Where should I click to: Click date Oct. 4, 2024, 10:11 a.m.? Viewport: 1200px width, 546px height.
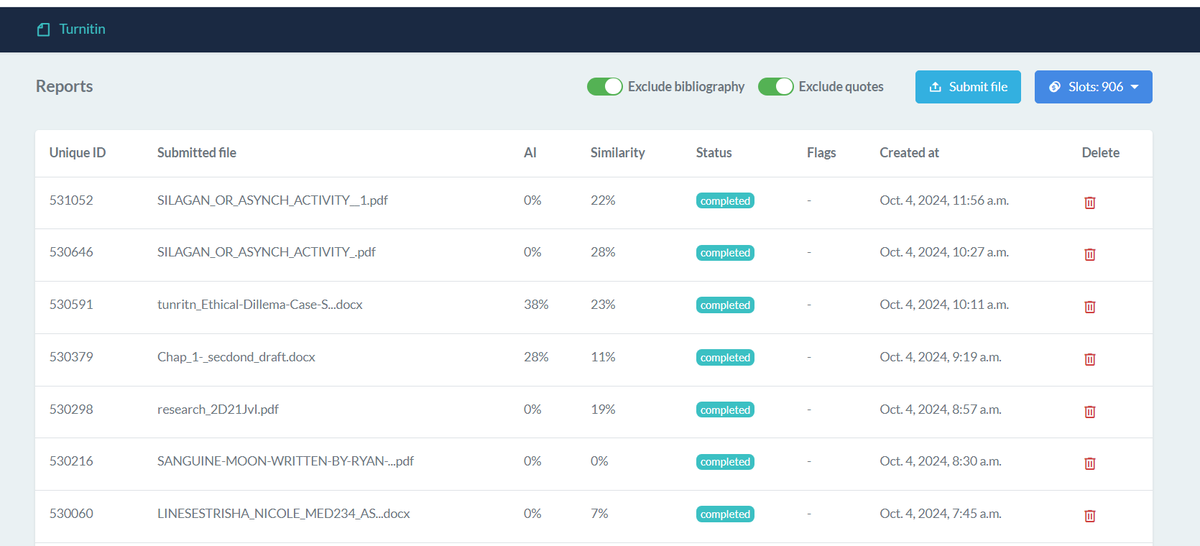[x=944, y=305]
